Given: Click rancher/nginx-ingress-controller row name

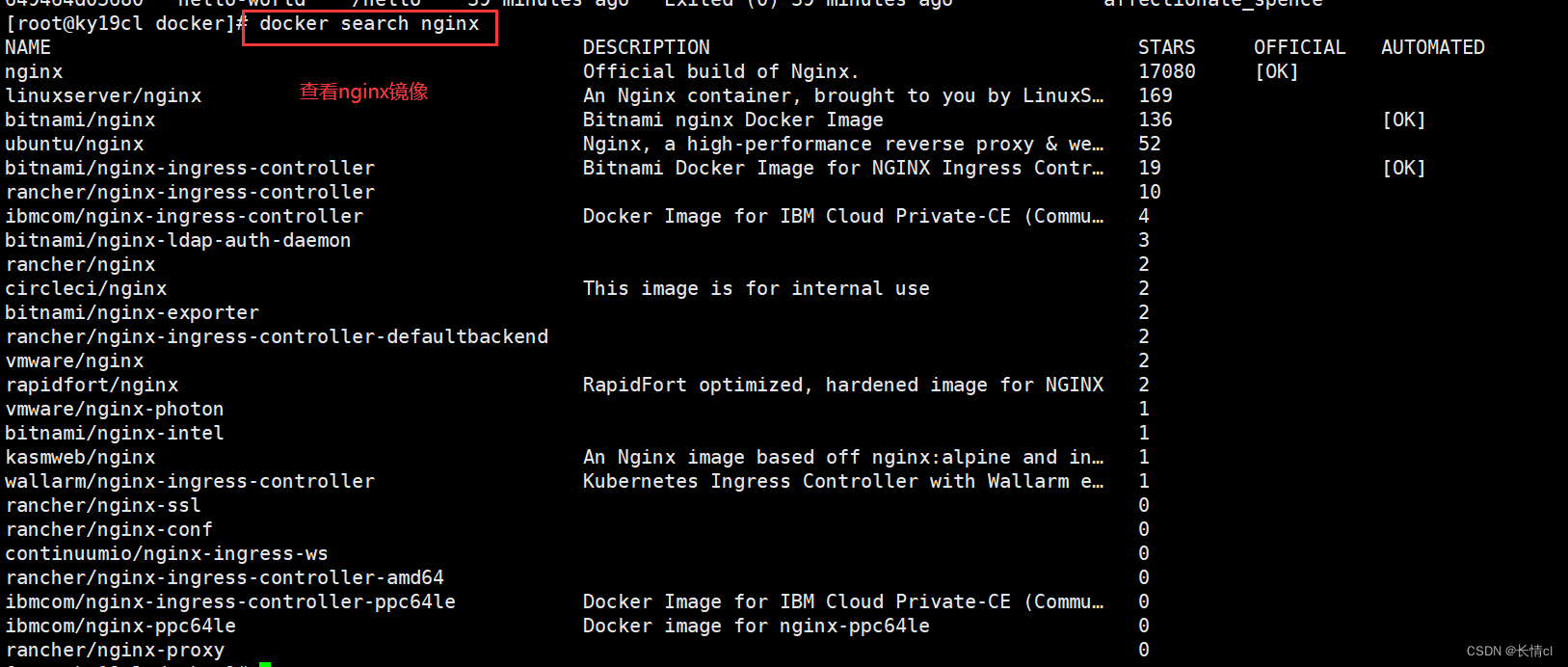Looking at the screenshot, I should pos(190,192).
